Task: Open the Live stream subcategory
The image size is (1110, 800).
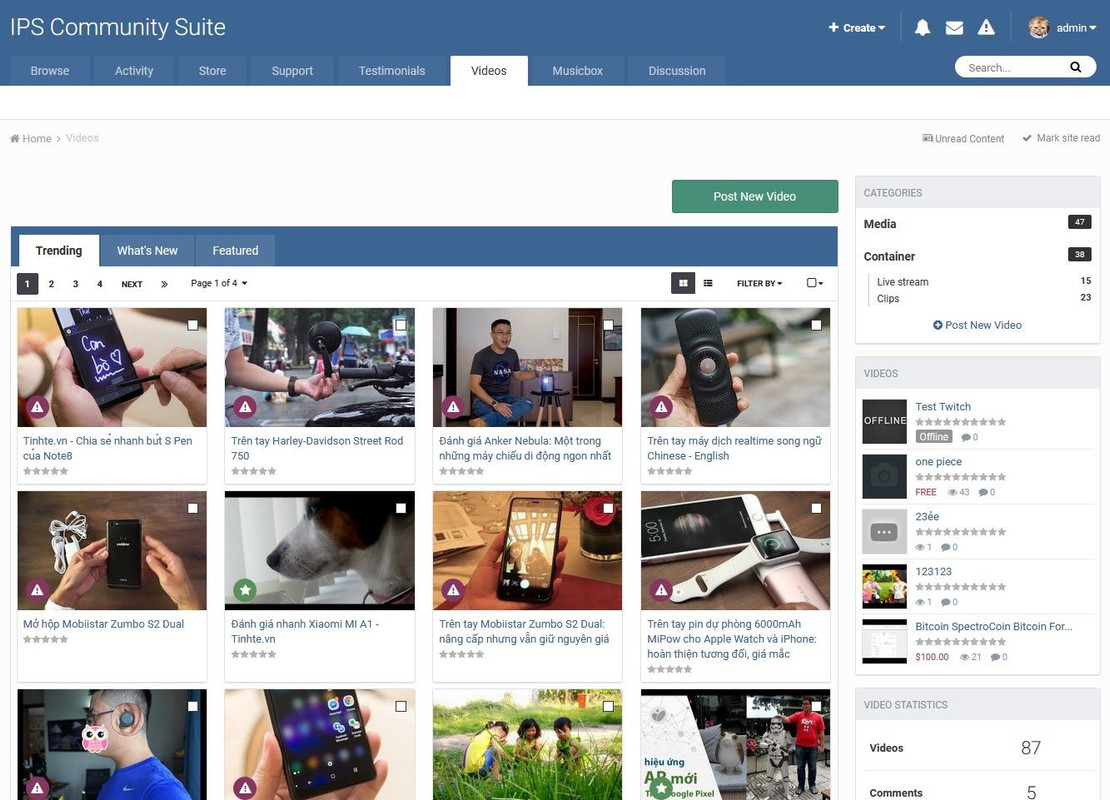Action: [903, 282]
